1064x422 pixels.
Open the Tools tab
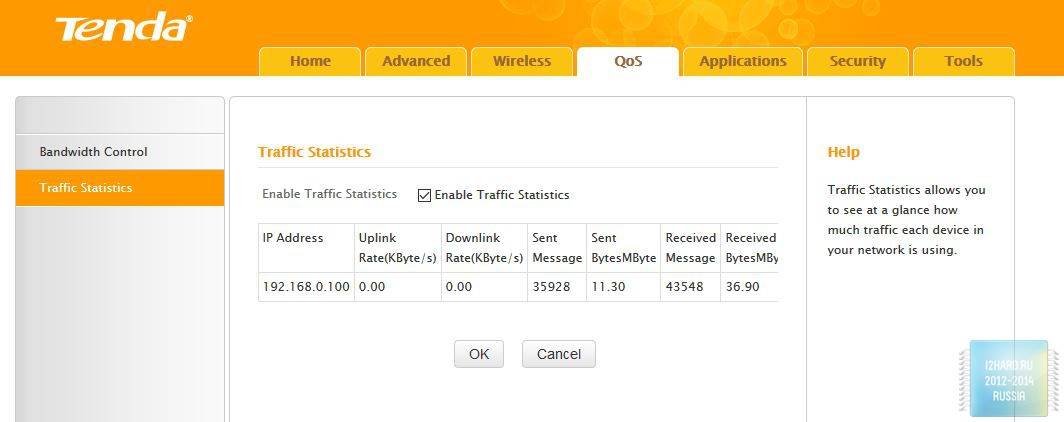(x=963, y=61)
